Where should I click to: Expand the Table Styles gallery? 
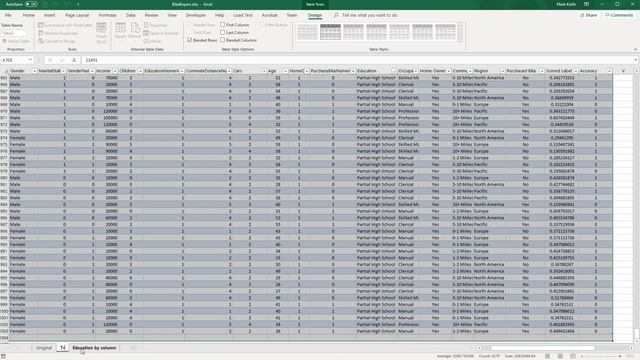tap(460, 40)
